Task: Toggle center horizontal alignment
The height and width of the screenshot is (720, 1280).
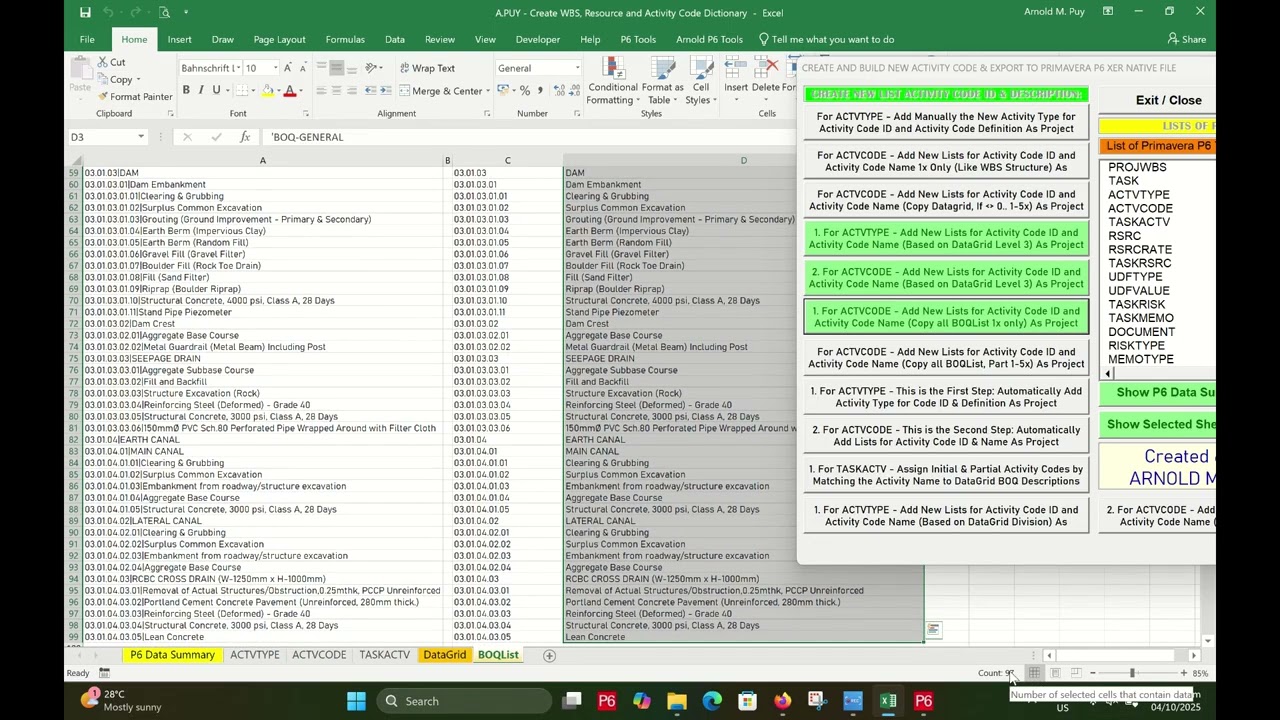Action: pos(336,91)
